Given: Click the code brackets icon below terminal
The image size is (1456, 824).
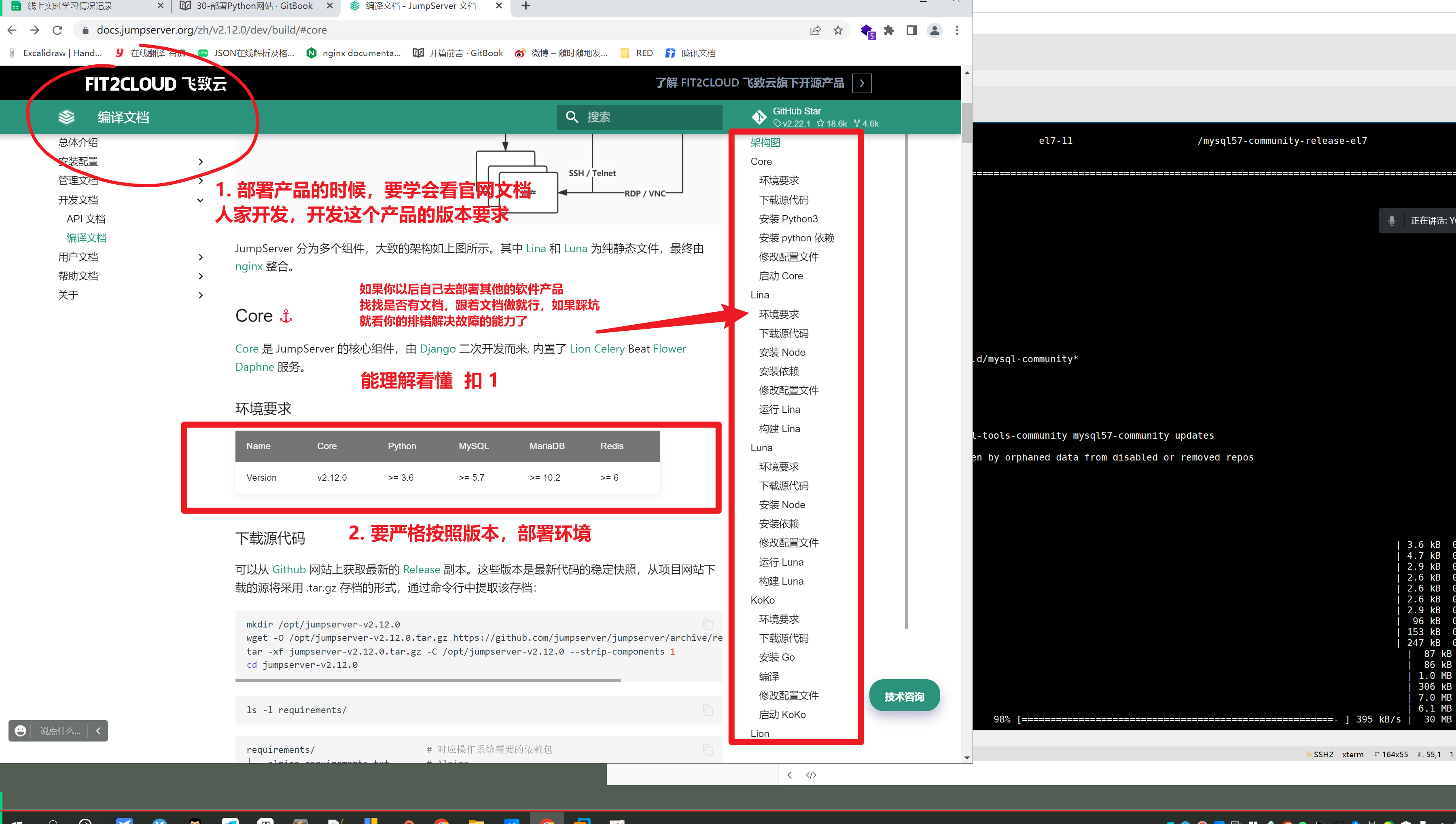Looking at the screenshot, I should tap(811, 775).
